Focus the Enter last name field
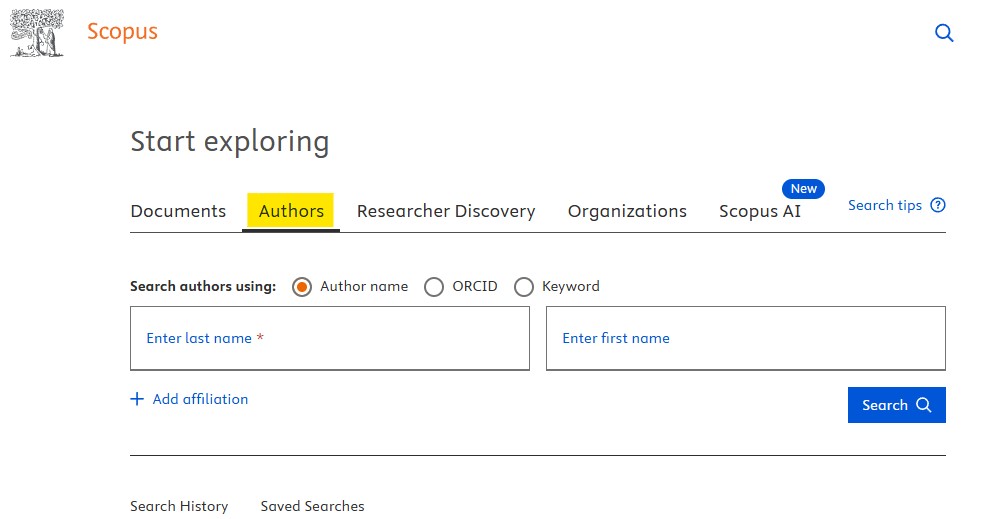 click(x=329, y=338)
